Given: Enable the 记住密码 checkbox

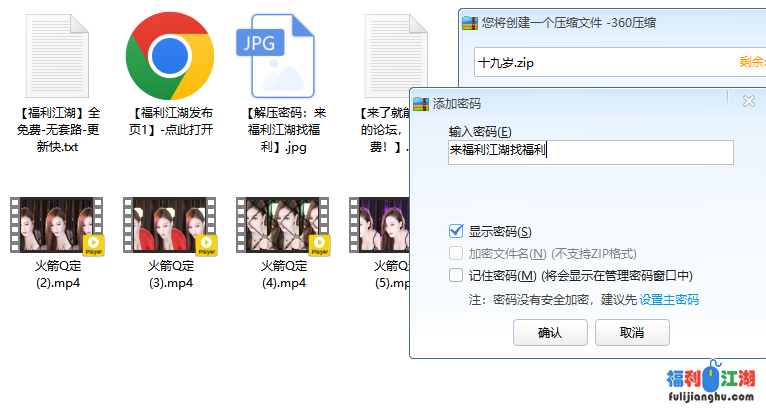Looking at the screenshot, I should 457,276.
